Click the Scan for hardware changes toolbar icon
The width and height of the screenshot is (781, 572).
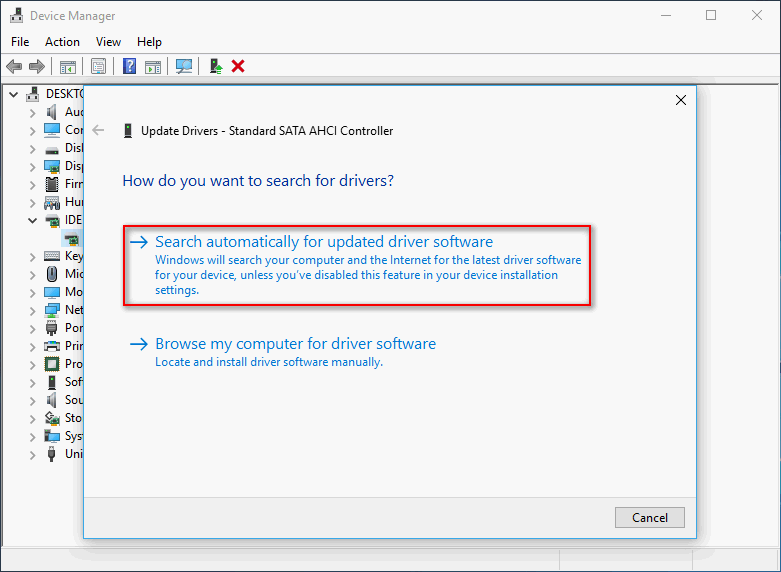click(184, 67)
